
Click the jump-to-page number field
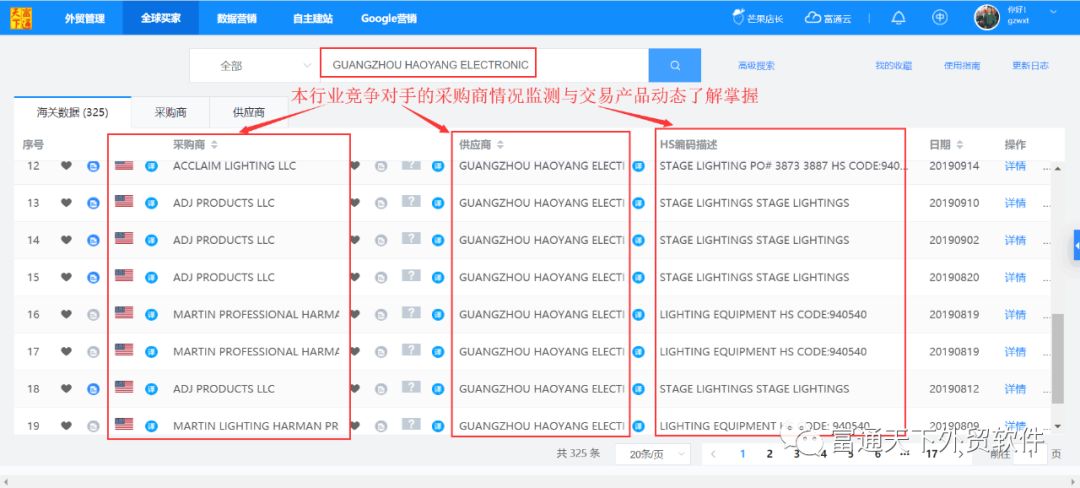[x=1030, y=454]
